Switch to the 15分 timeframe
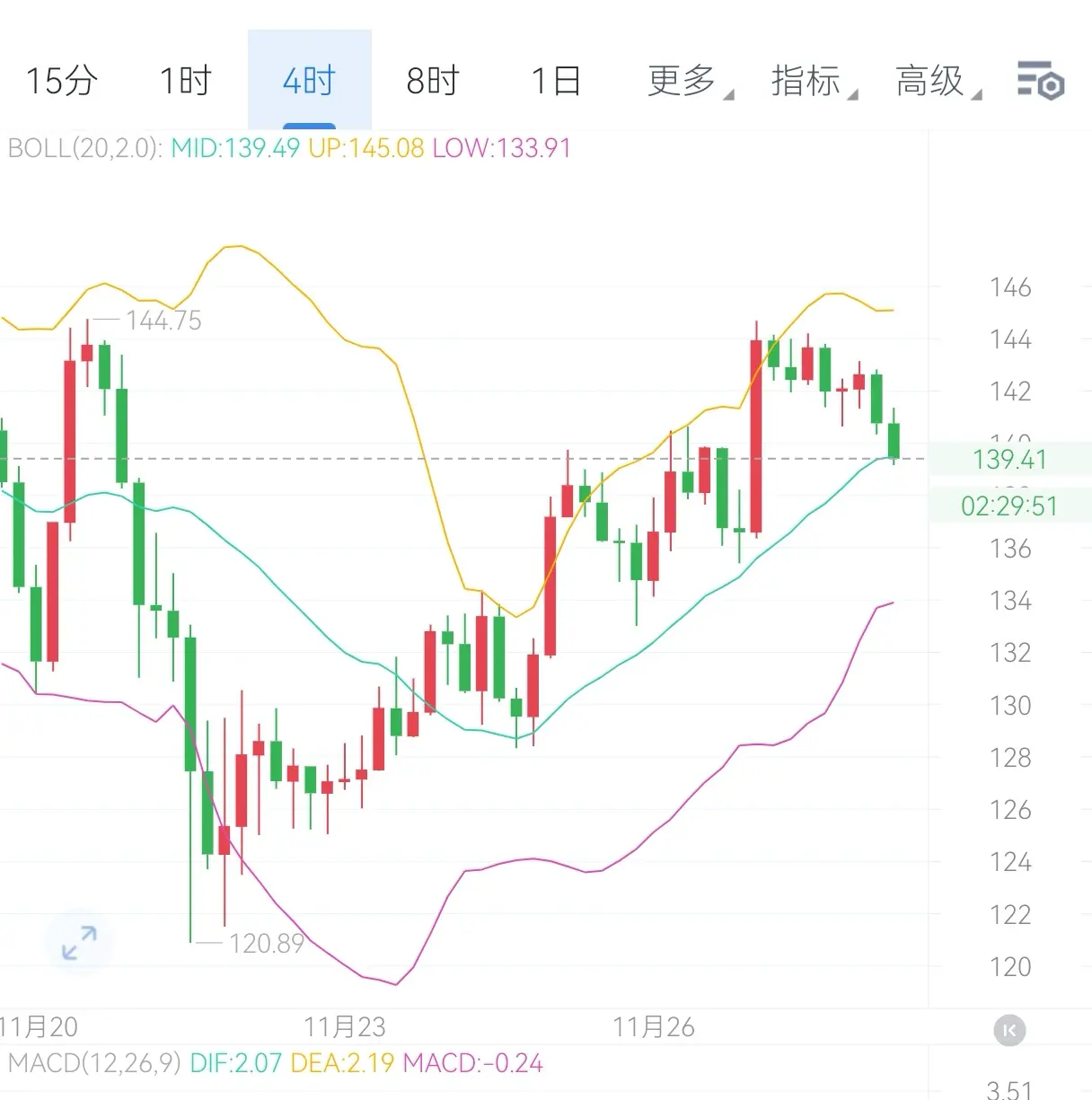This screenshot has width=1092, height=1100. point(61,81)
